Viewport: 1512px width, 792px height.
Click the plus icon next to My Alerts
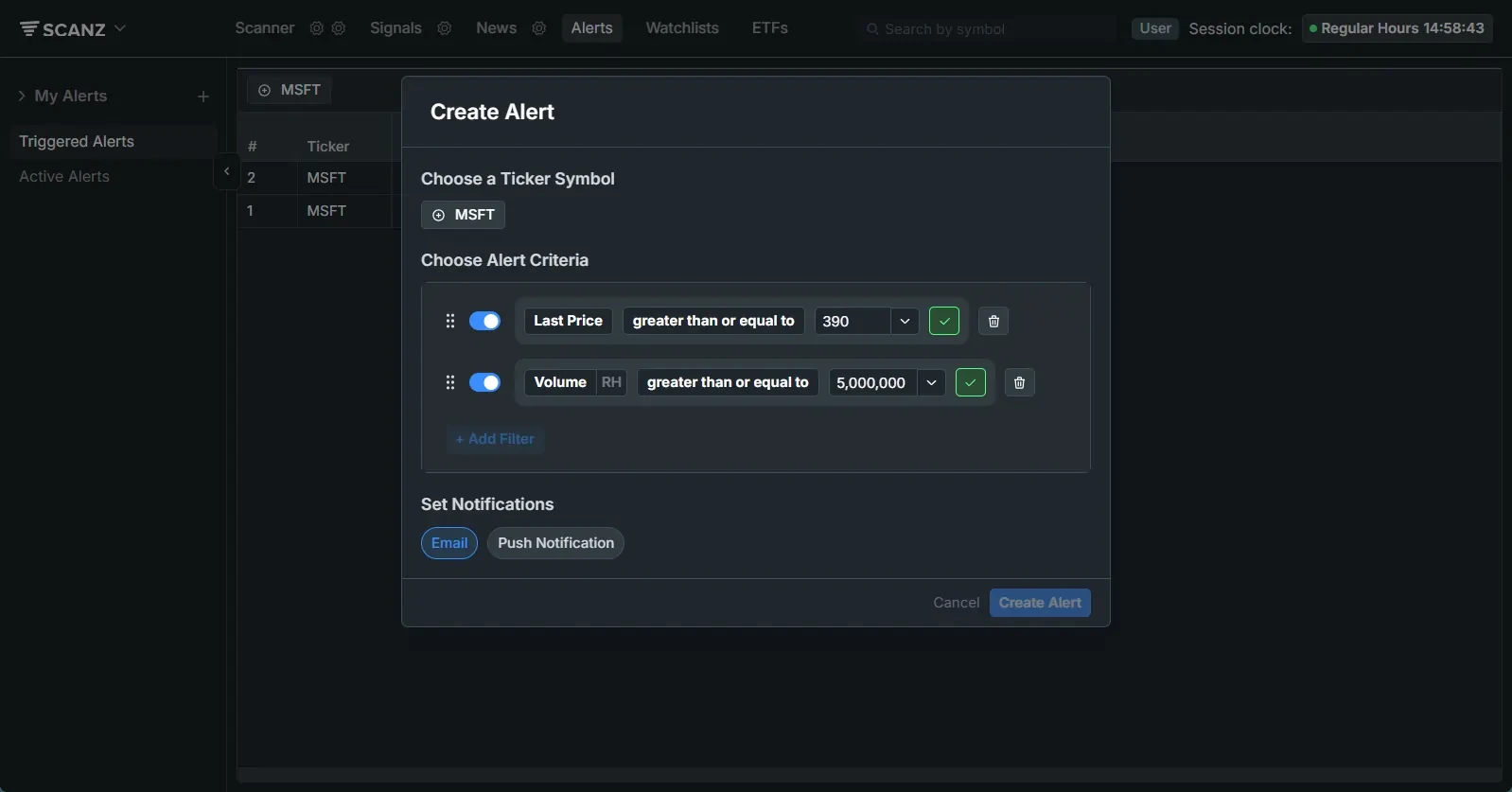203,97
